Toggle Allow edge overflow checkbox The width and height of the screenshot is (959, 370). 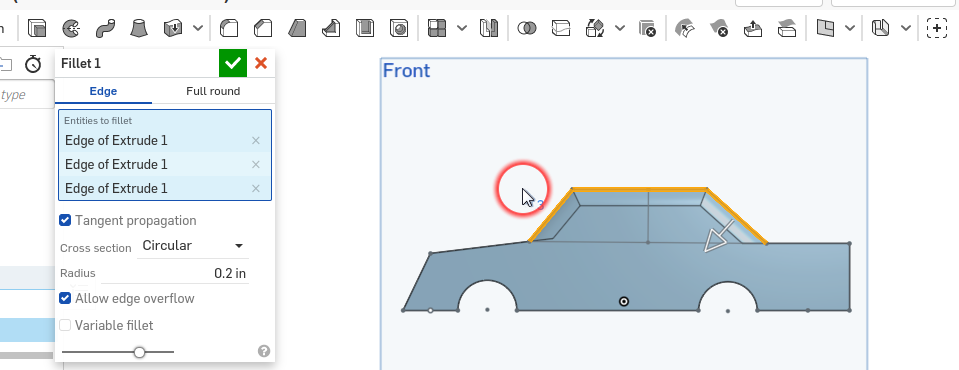65,298
